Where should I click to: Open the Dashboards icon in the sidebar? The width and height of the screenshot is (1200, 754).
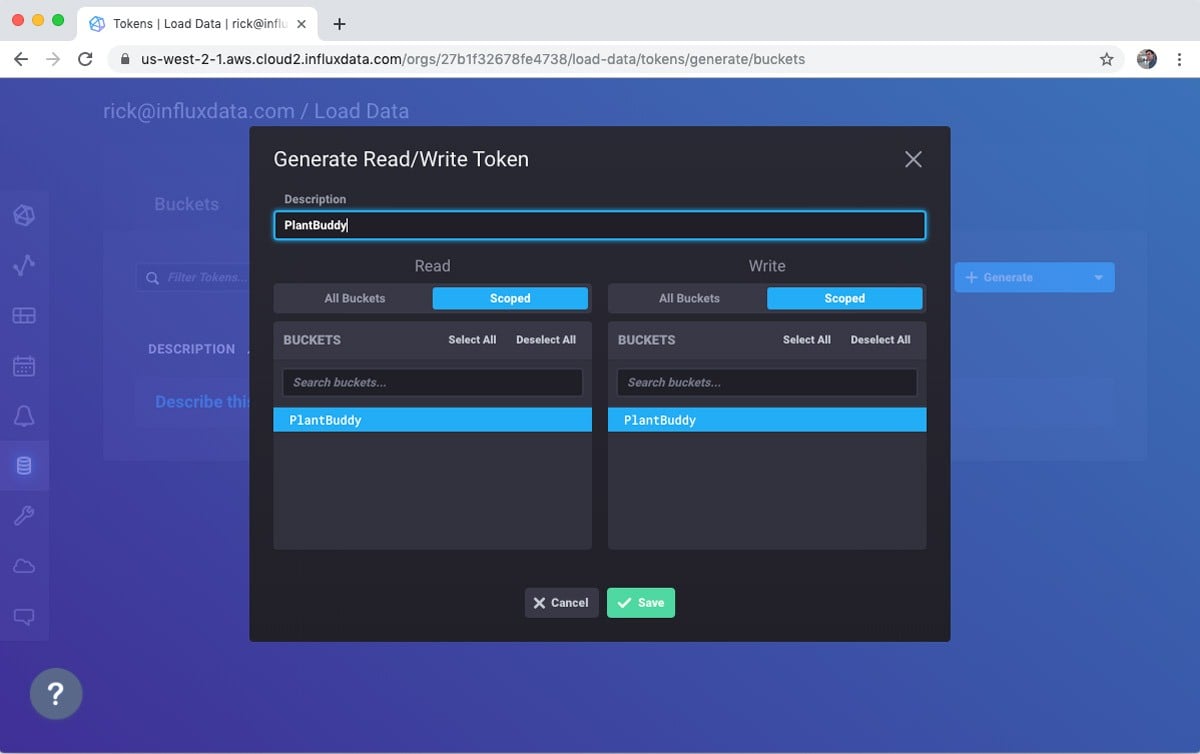[25, 316]
